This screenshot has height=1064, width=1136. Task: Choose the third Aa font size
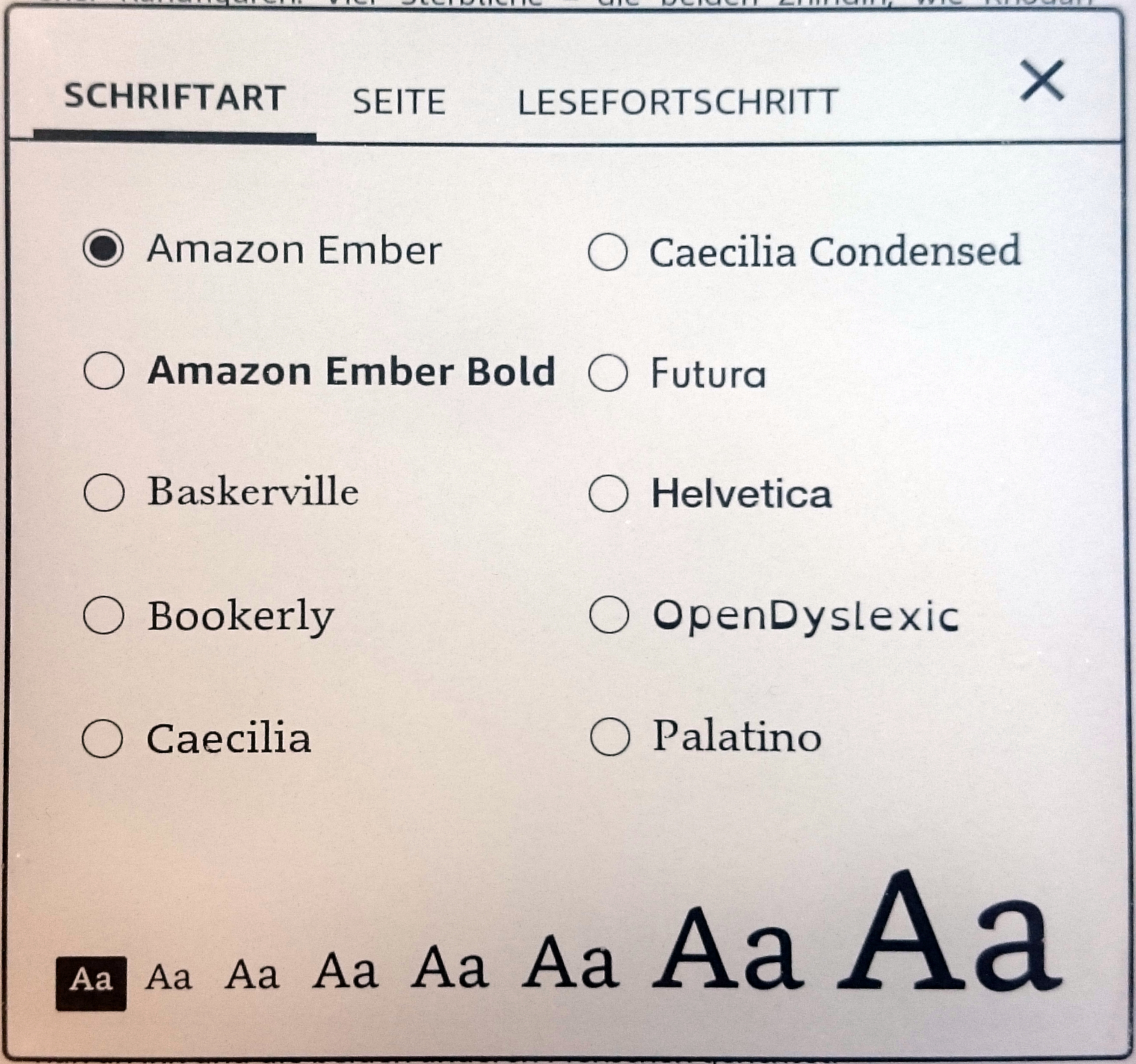252,974
